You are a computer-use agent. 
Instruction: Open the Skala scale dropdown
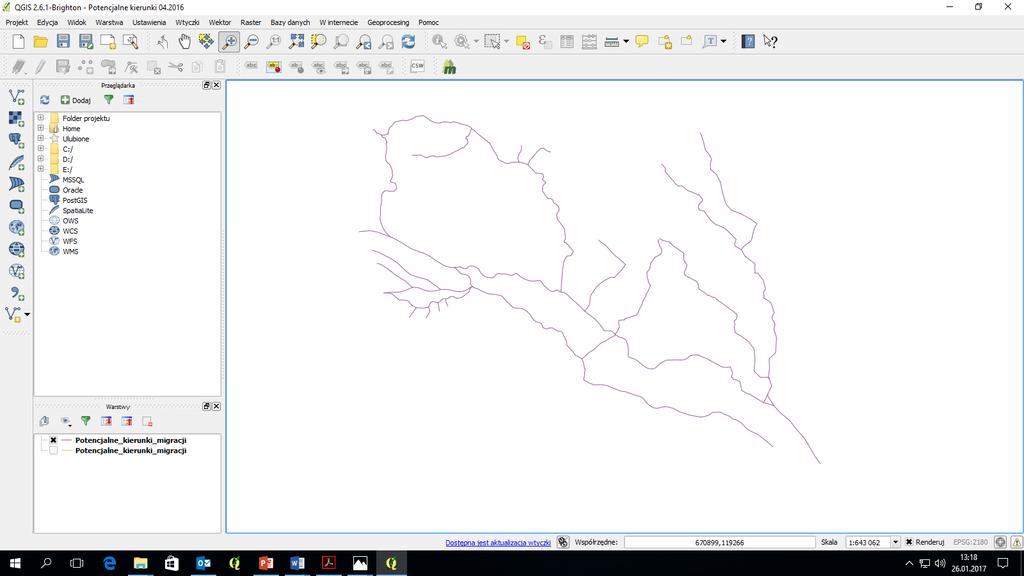coord(895,542)
